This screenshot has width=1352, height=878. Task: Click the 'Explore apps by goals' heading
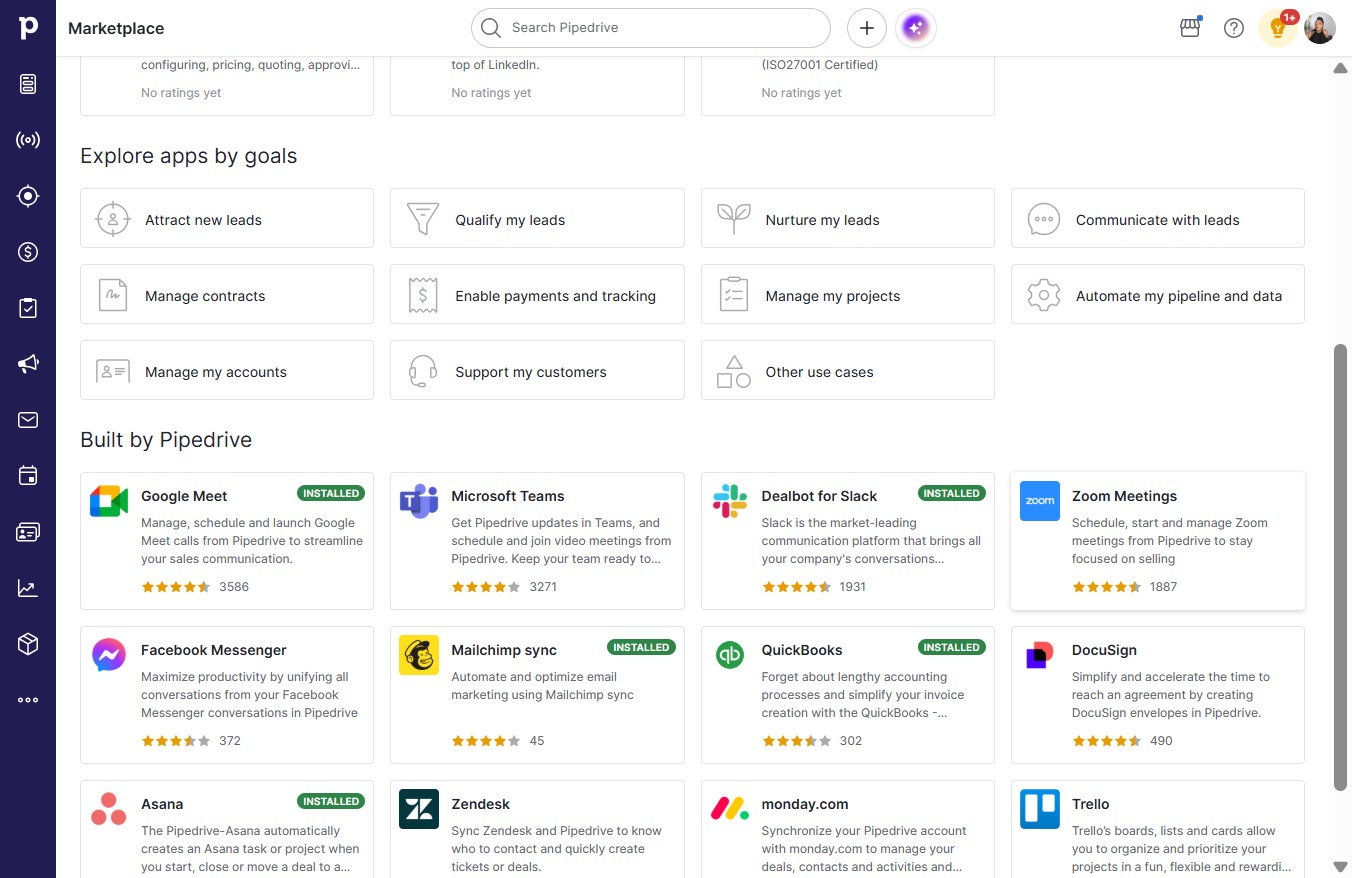(189, 156)
